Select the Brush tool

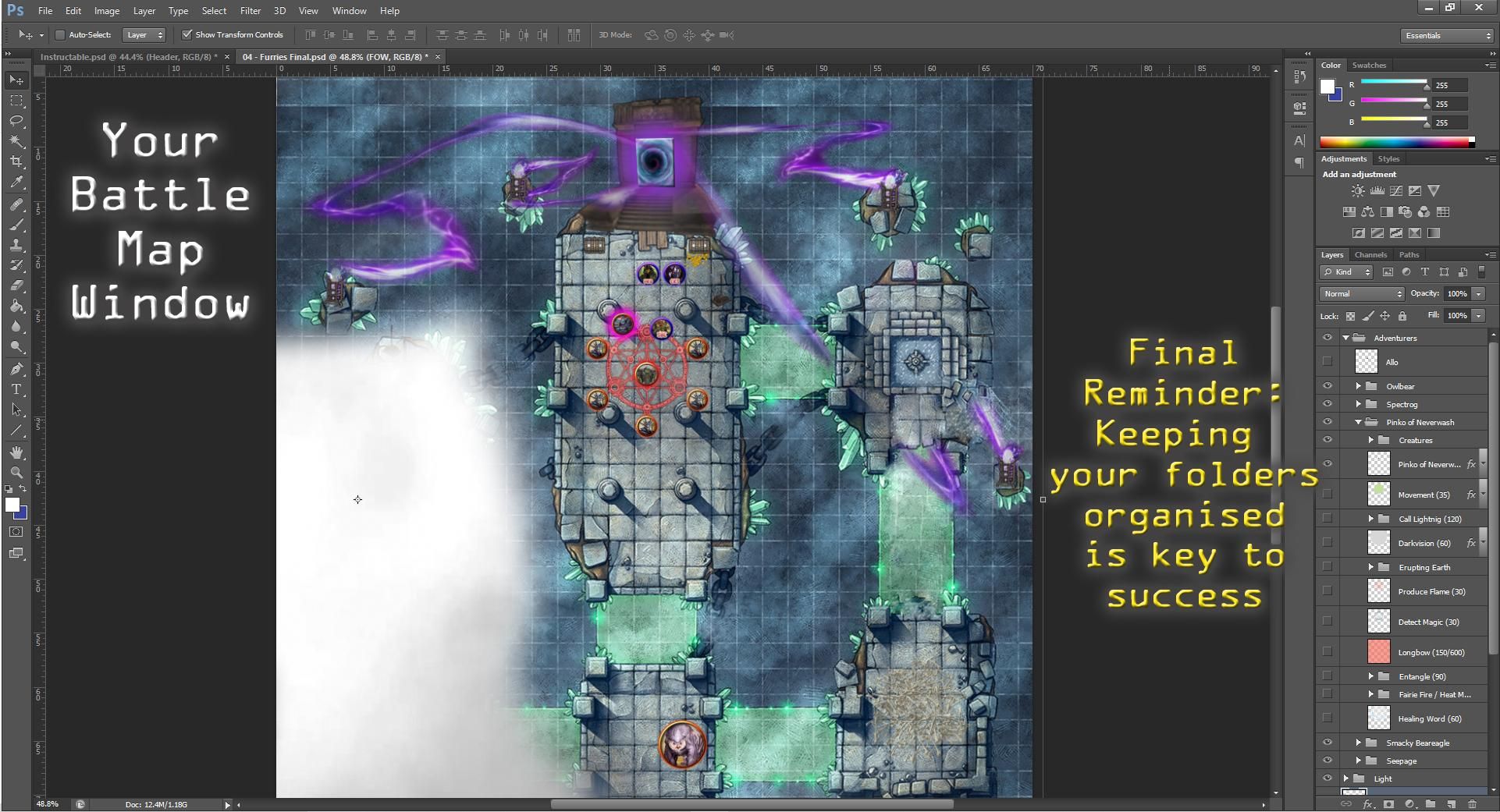click(16, 224)
